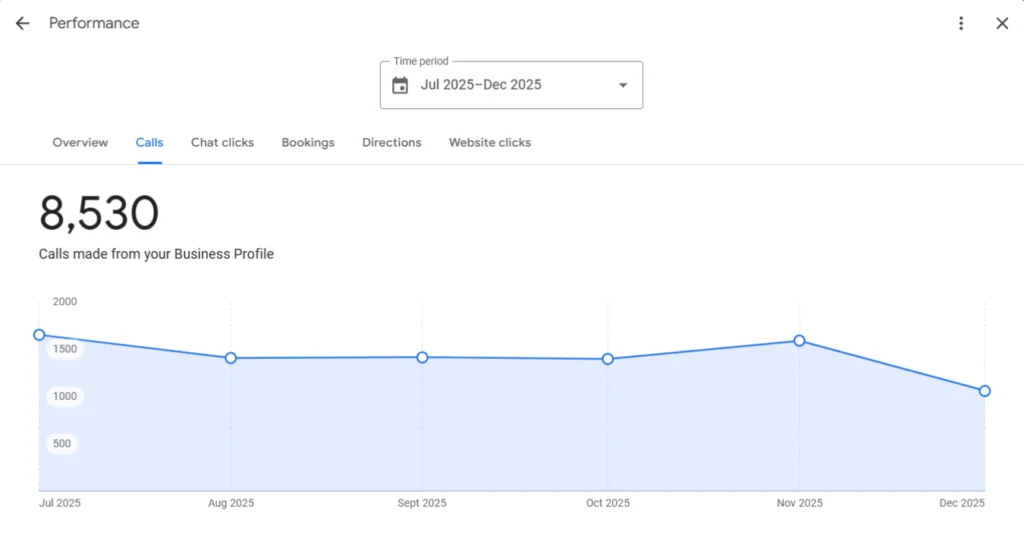Select the Jul 2025 data point on chart
1024x554 pixels.
pyautogui.click(x=39, y=335)
